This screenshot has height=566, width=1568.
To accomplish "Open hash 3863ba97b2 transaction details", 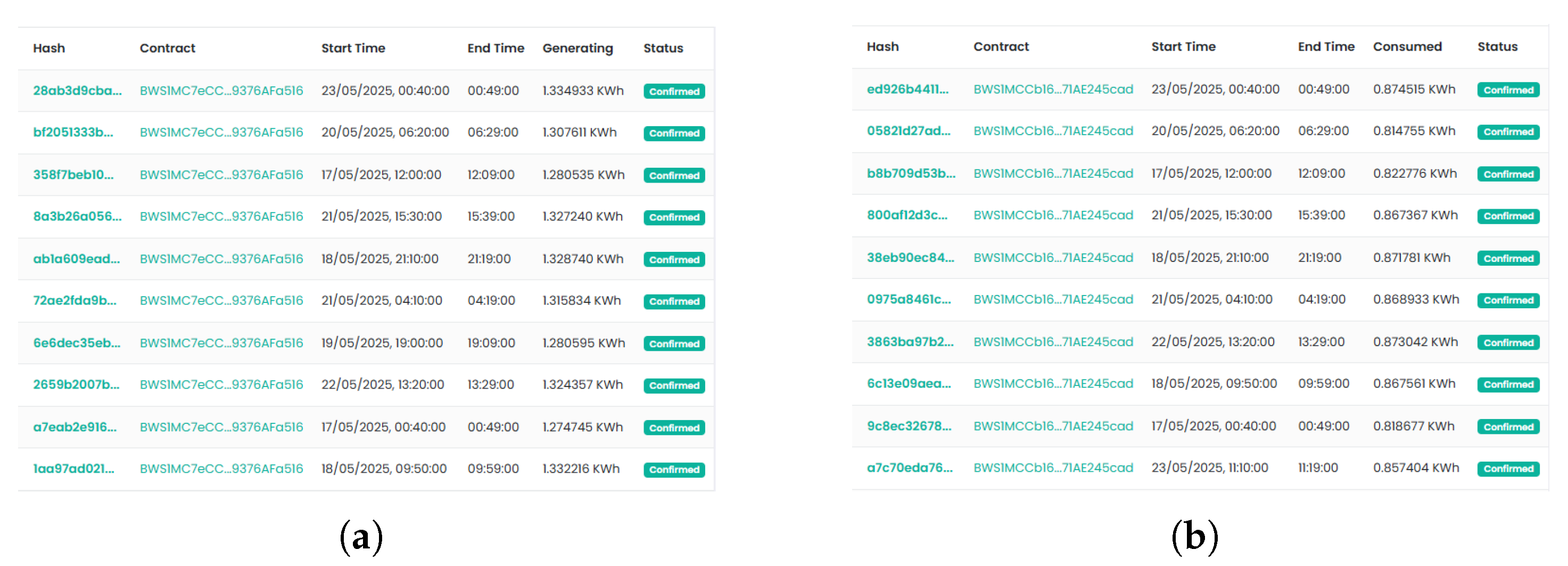I will 910,342.
